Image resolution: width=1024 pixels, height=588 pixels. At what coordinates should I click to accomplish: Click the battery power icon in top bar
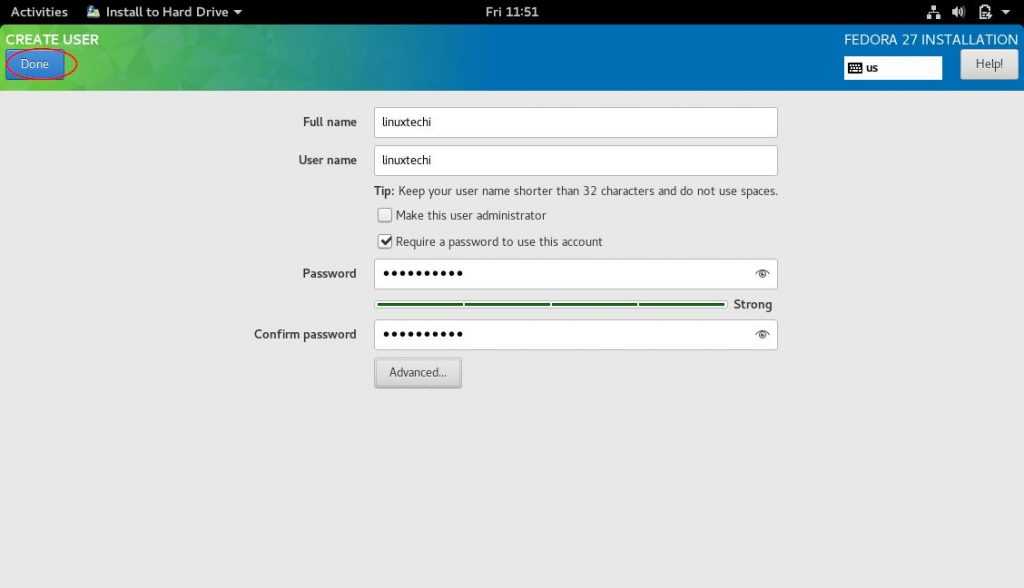coord(985,12)
